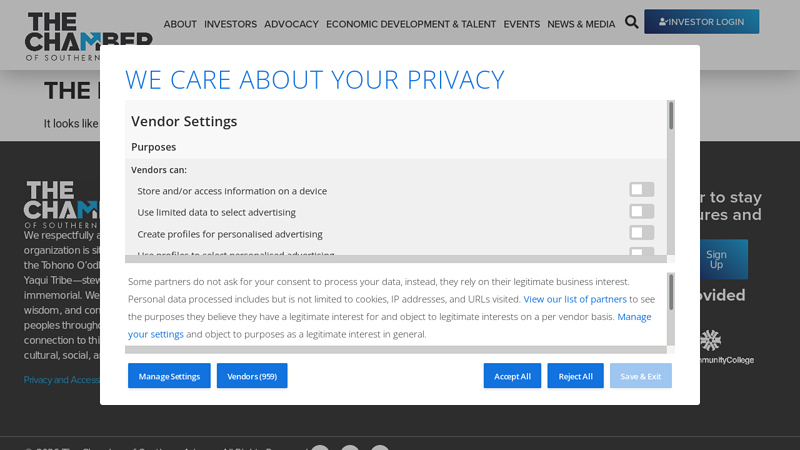Click The Chamber logo in the footer
The height and width of the screenshot is (450, 800).
(x=60, y=203)
